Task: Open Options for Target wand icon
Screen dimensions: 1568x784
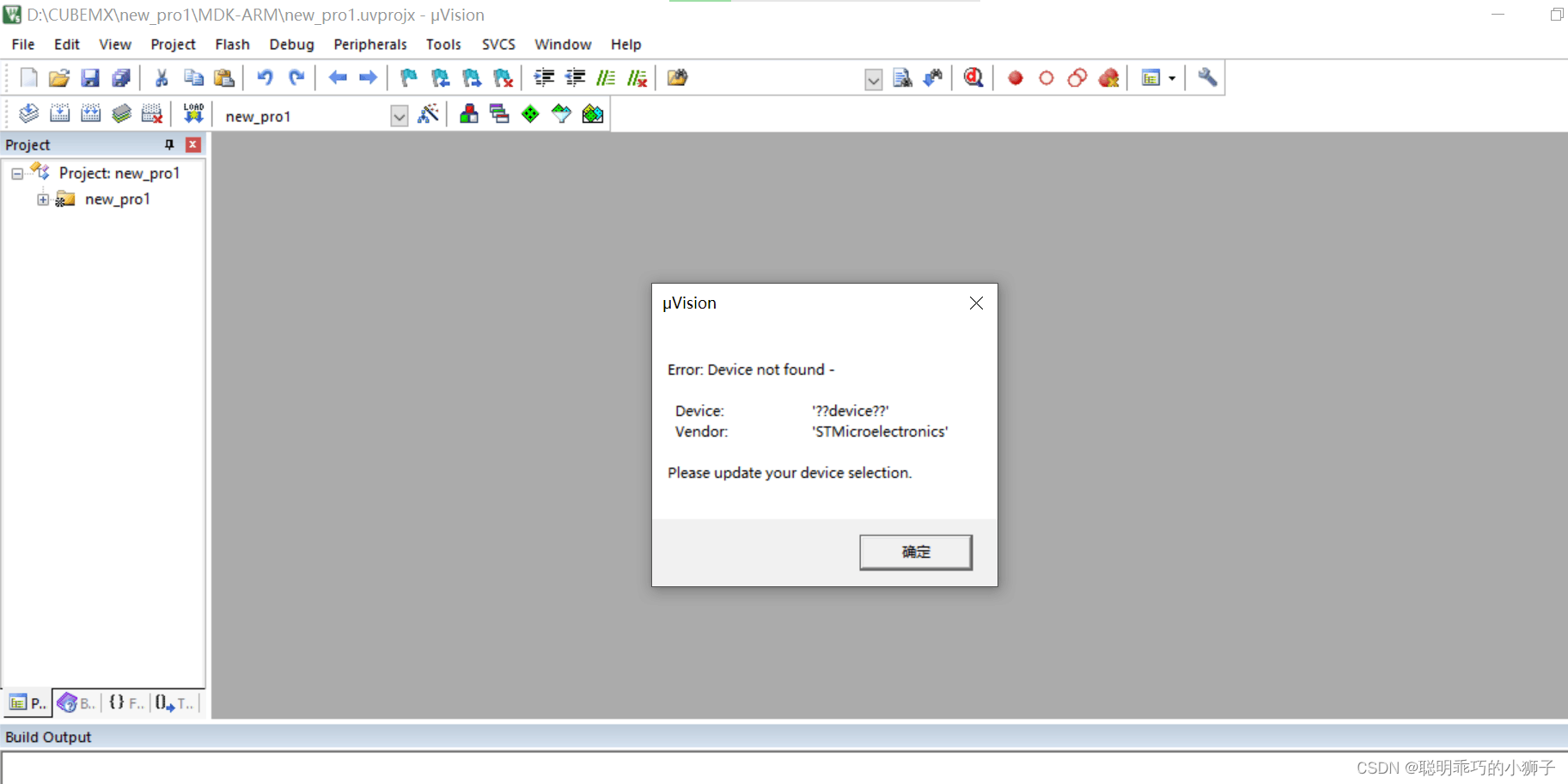Action: [429, 113]
